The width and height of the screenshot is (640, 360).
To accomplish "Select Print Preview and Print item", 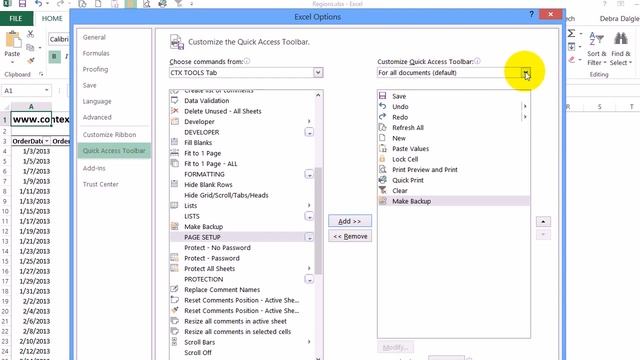I will [x=453, y=170].
